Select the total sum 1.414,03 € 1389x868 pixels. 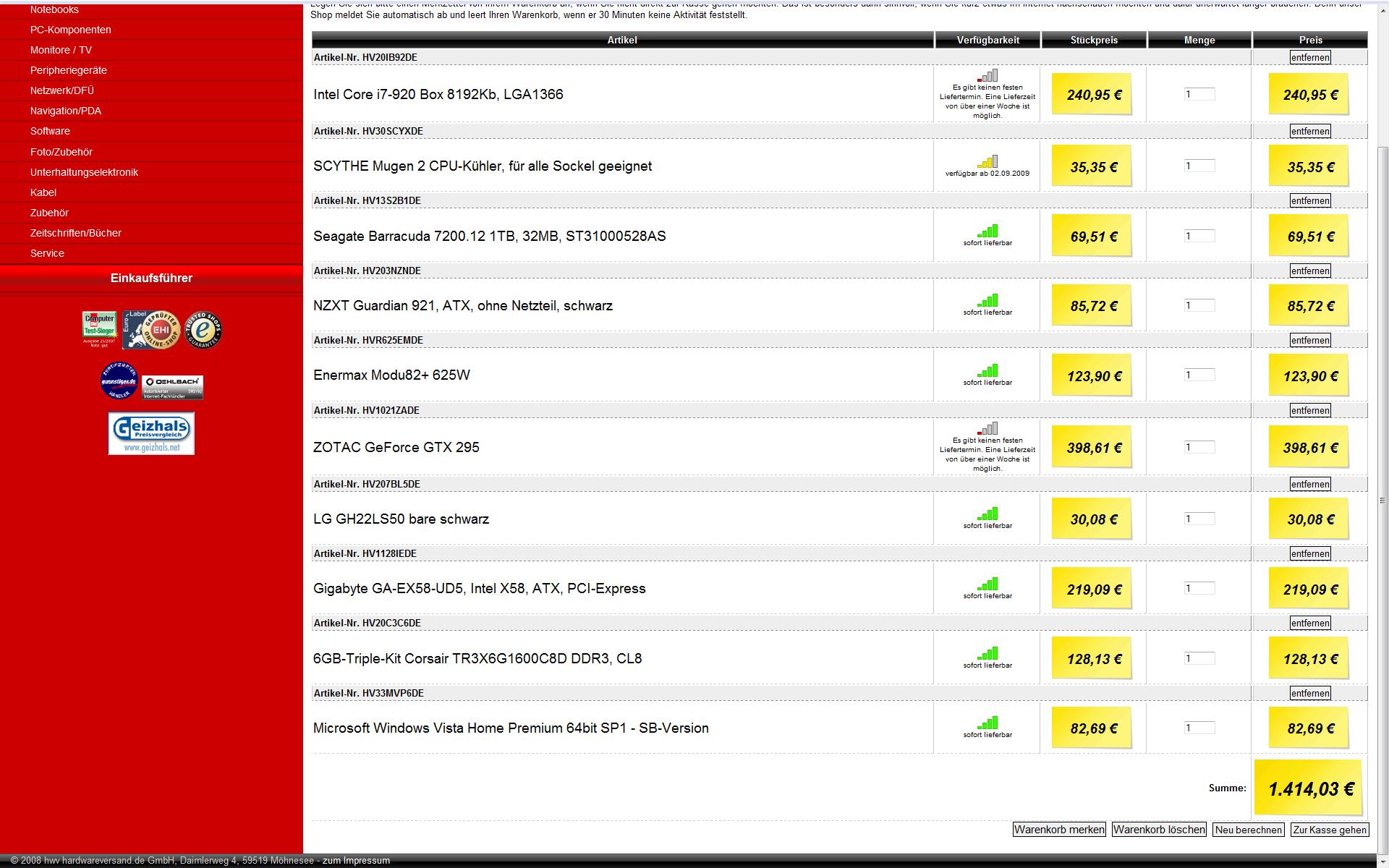(1310, 788)
